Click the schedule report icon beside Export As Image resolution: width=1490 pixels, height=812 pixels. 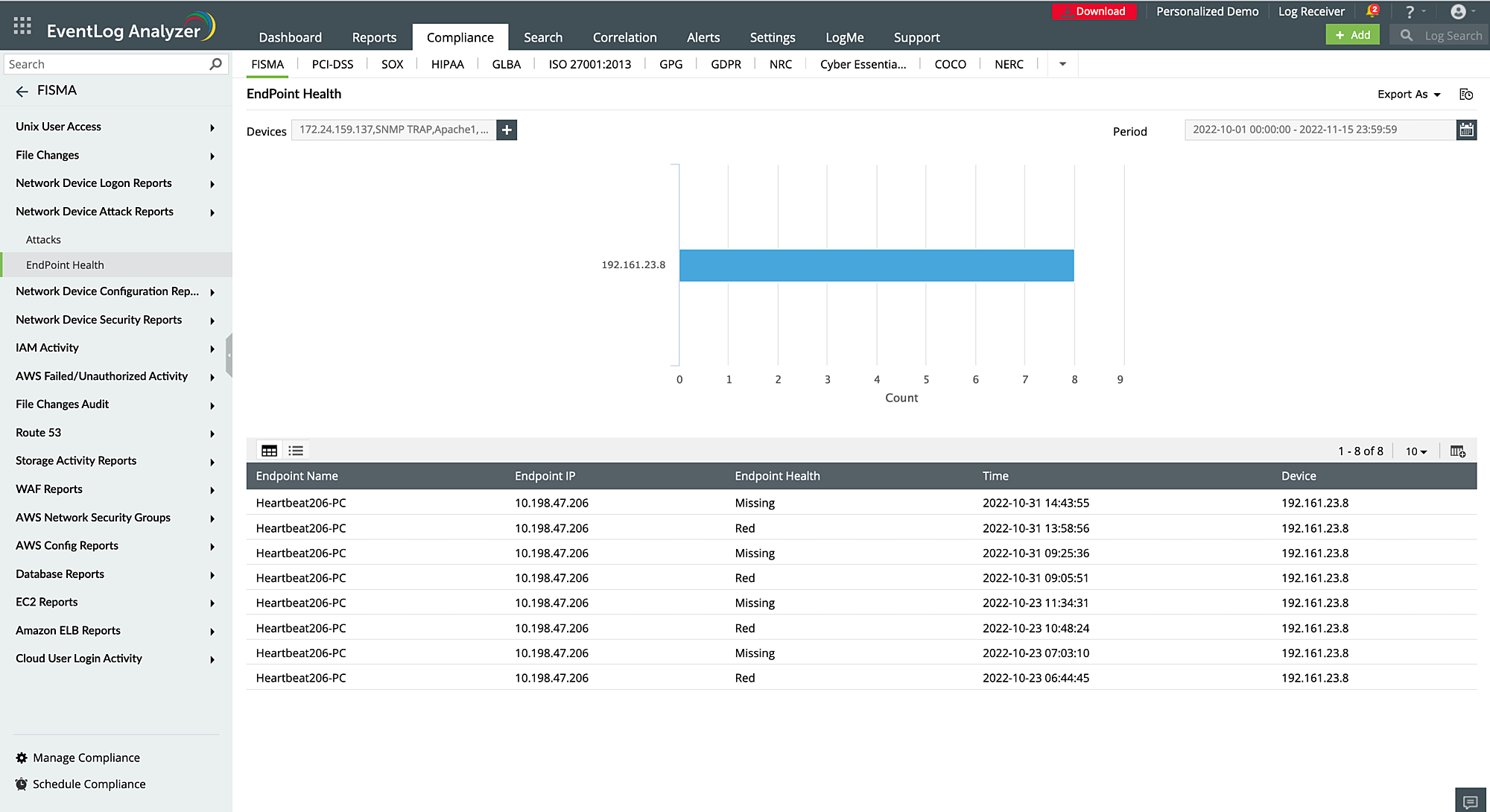1466,95
